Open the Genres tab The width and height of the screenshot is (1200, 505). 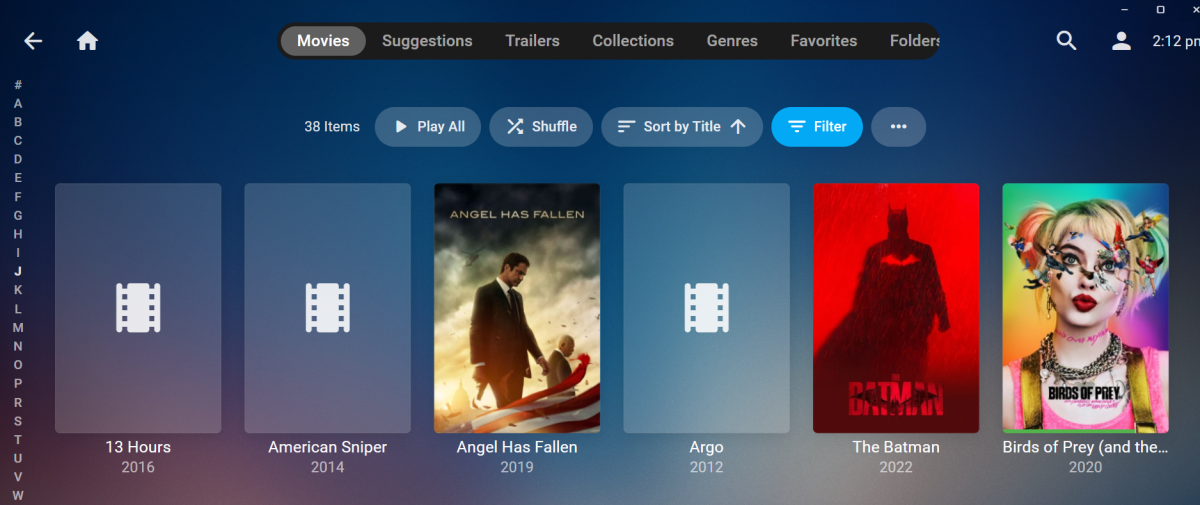pyautogui.click(x=732, y=41)
